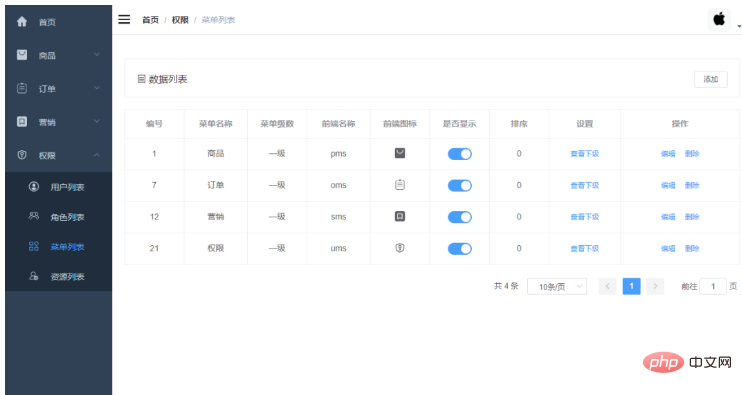742x395 pixels.
Task: Select page 1 in pagination
Action: [x=631, y=286]
